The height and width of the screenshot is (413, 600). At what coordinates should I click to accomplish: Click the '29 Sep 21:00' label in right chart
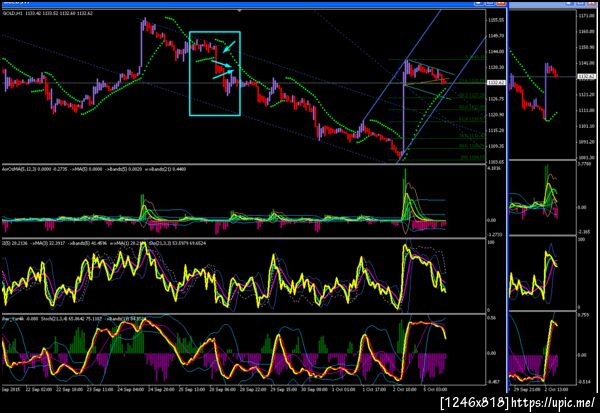point(527,389)
